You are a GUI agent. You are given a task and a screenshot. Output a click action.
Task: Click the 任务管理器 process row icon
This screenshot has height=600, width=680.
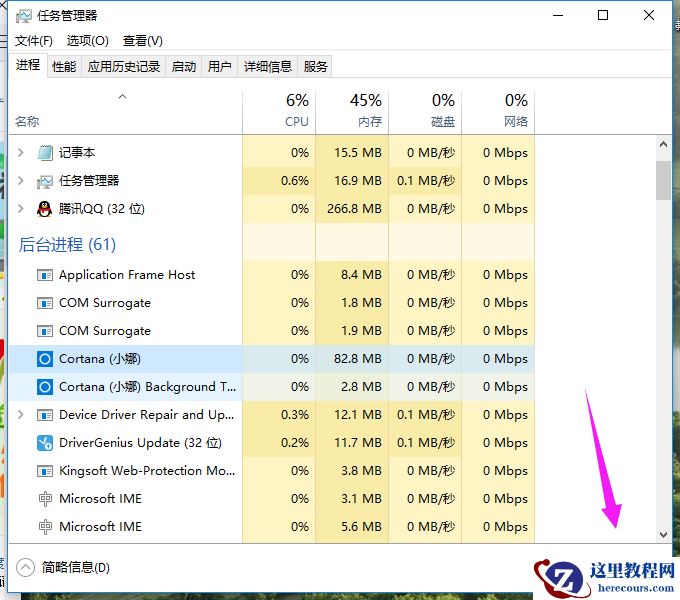click(45, 181)
